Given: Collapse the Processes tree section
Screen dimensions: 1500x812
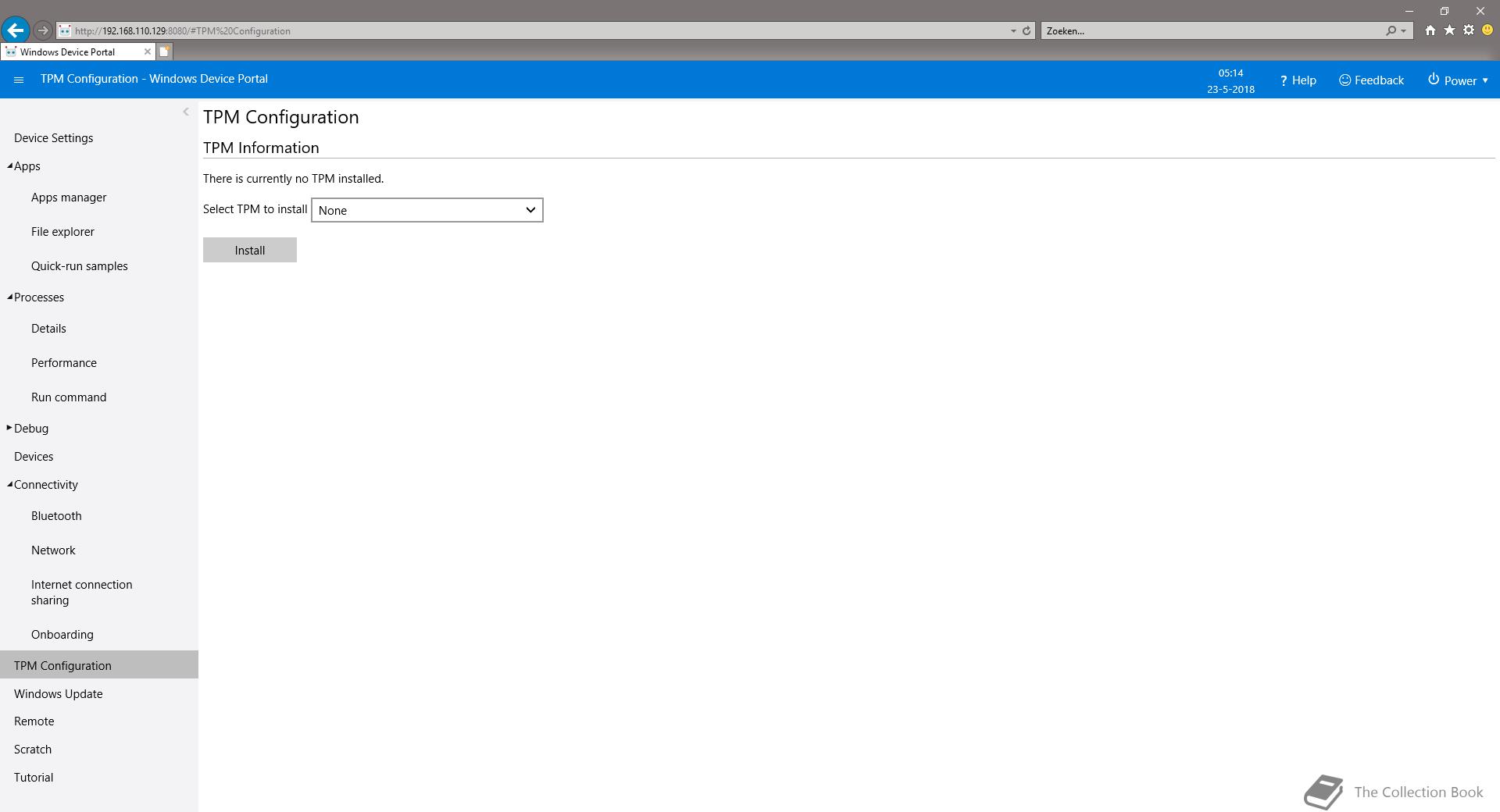Looking at the screenshot, I should (x=10, y=297).
